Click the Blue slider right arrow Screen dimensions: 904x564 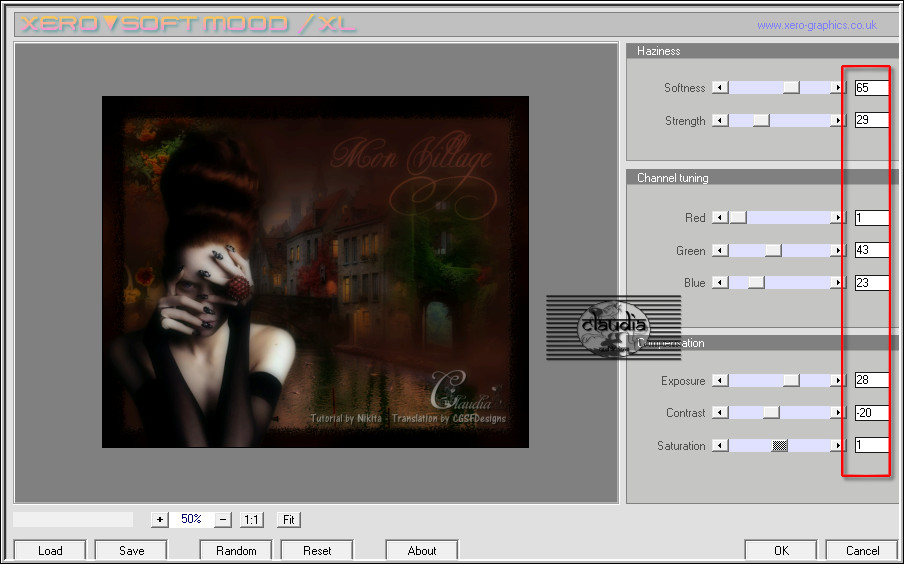837,283
